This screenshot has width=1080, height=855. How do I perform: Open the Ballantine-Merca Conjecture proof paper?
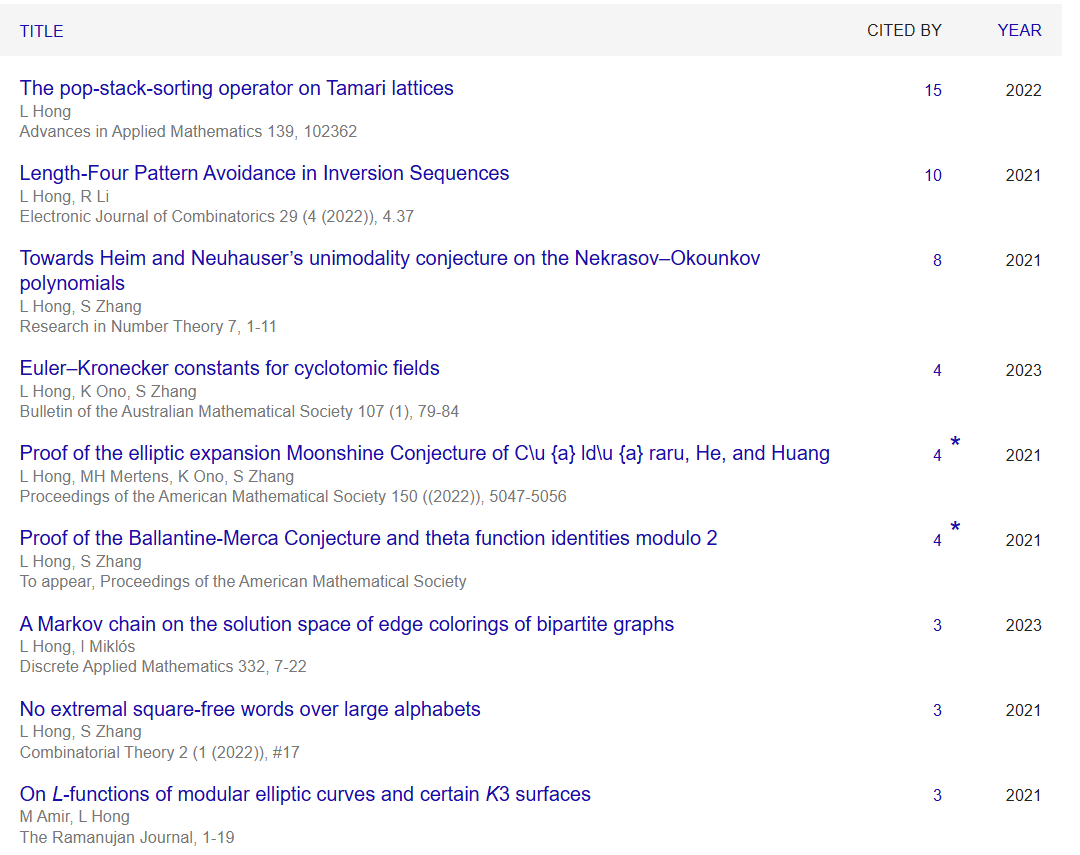(x=368, y=538)
